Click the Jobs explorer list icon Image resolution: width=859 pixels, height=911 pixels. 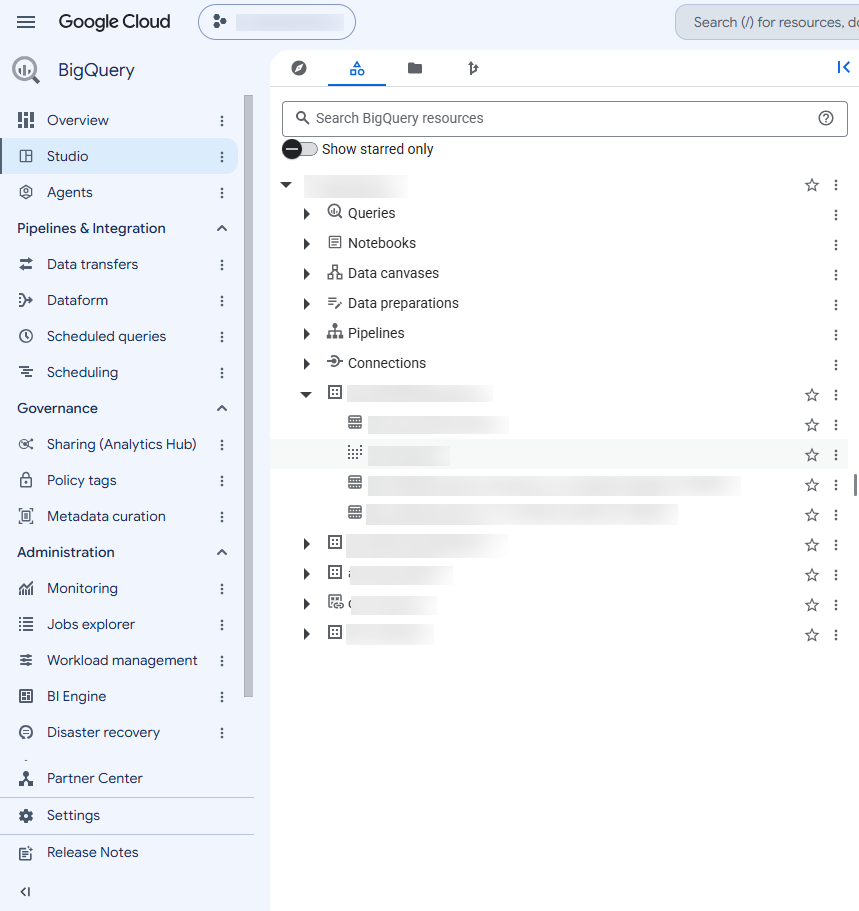26,625
